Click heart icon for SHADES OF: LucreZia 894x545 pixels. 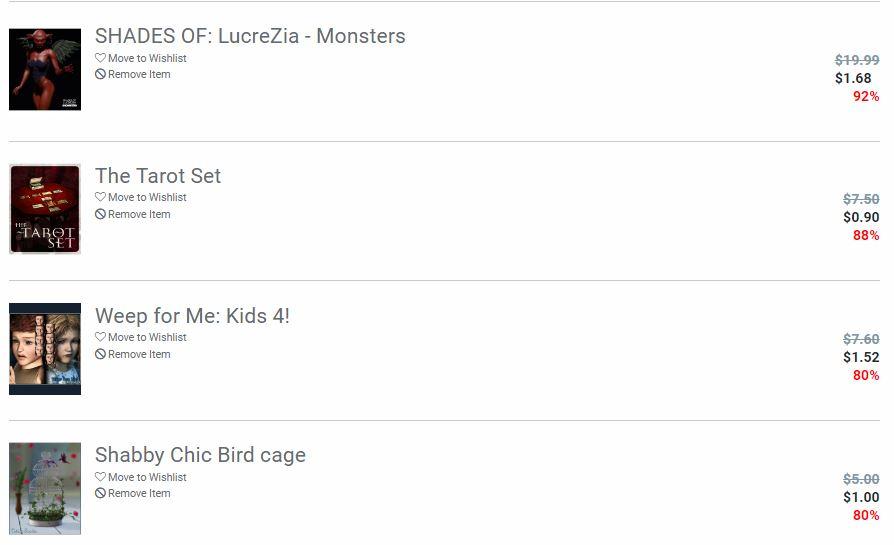[100, 58]
